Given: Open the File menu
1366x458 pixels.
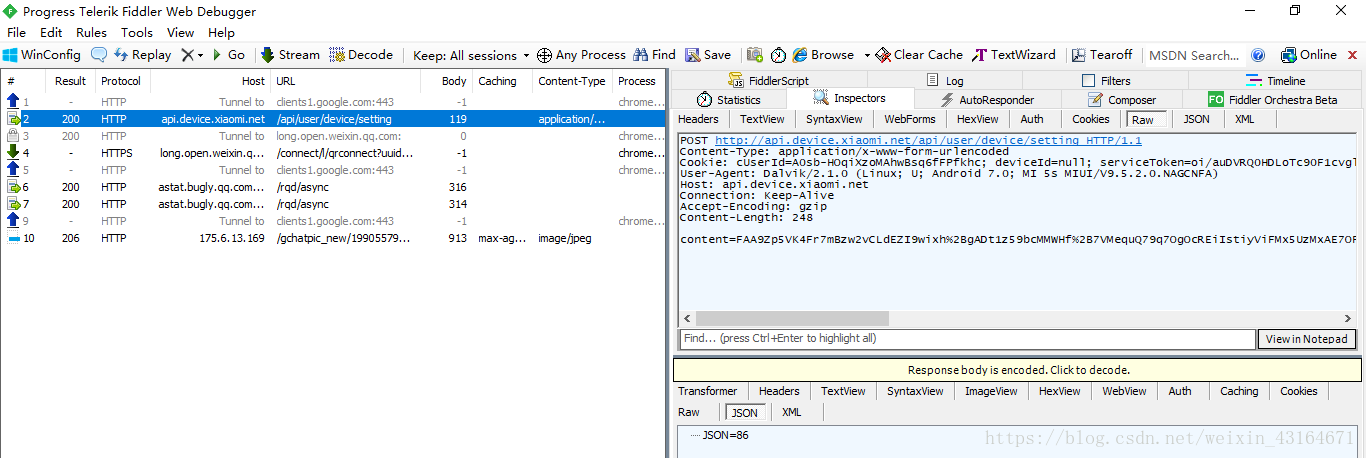Looking at the screenshot, I should [x=16, y=32].
